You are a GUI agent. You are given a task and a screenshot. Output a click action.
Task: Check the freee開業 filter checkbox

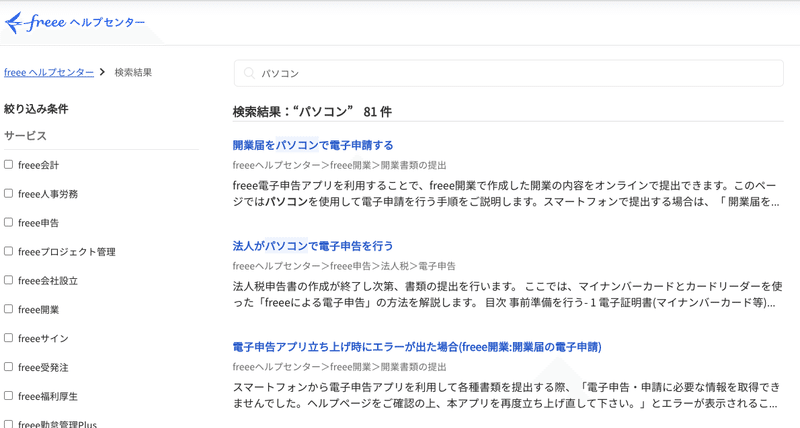tap(9, 309)
